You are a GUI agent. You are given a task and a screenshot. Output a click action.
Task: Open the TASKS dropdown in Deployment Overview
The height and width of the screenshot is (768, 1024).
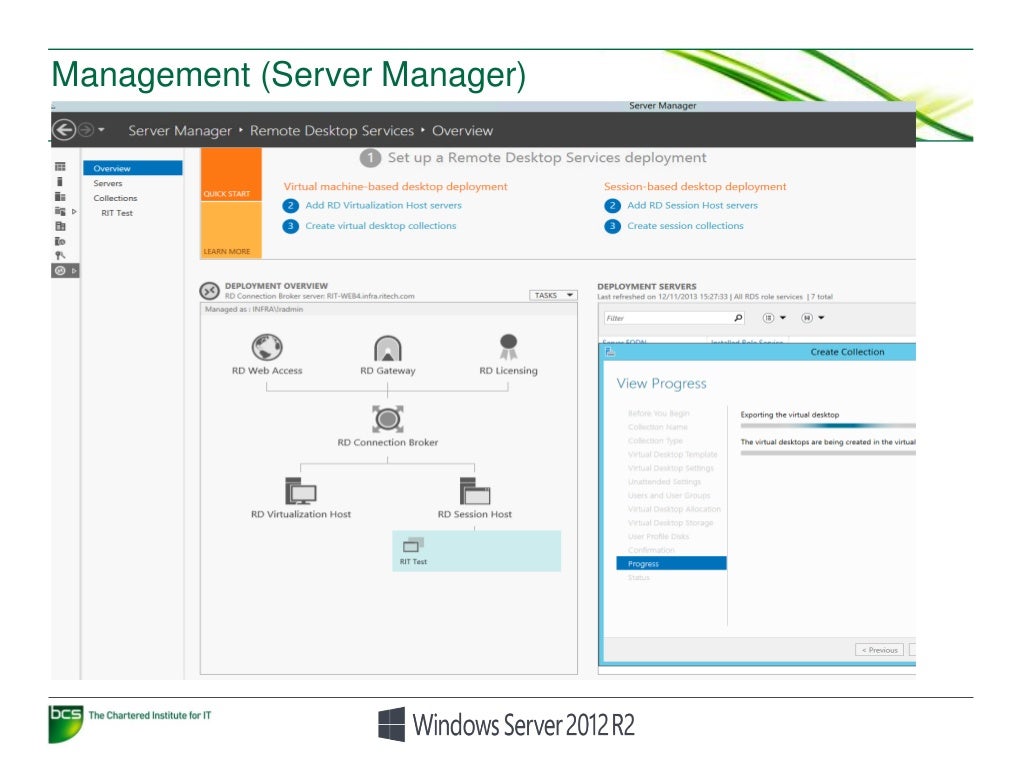553,295
